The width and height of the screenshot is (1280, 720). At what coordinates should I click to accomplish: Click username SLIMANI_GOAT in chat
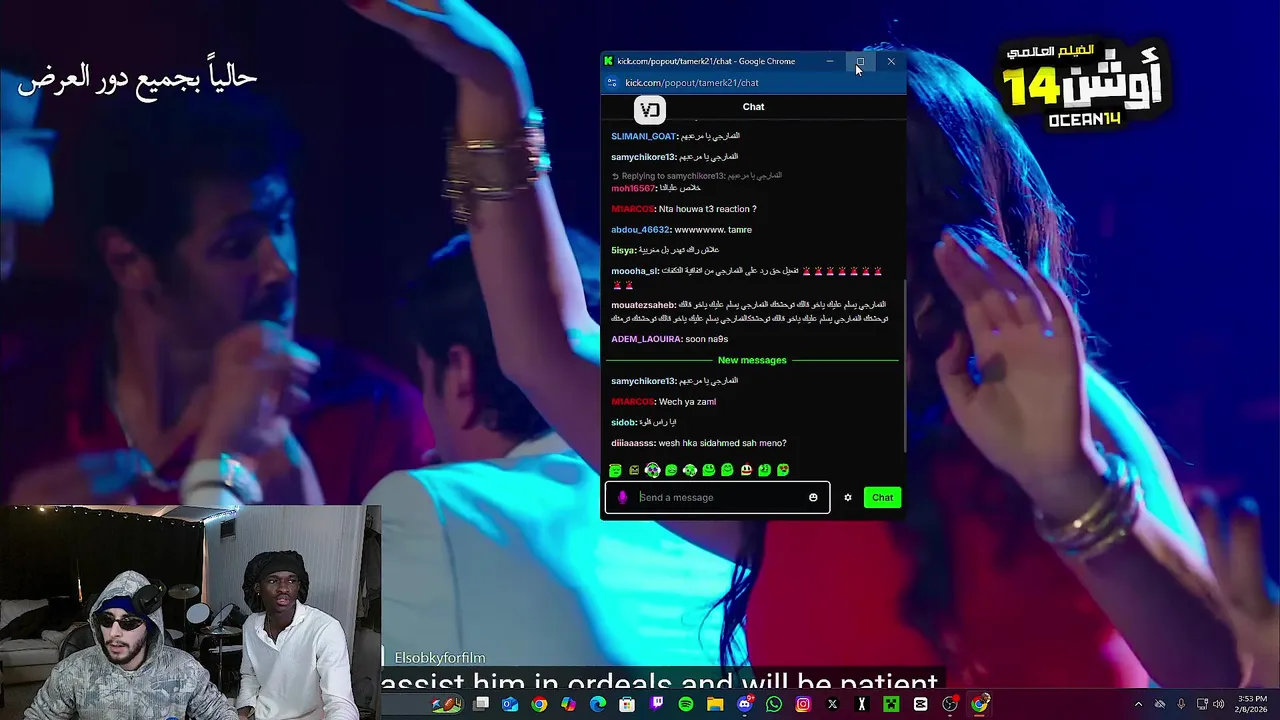(x=643, y=136)
